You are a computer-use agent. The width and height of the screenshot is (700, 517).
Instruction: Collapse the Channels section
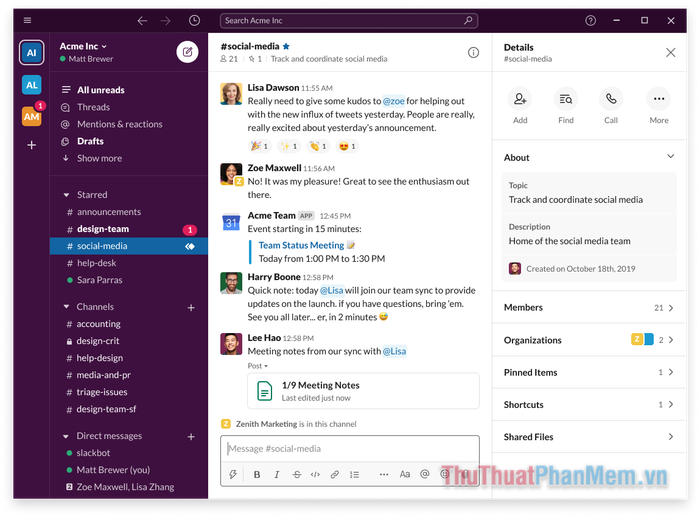(x=67, y=307)
